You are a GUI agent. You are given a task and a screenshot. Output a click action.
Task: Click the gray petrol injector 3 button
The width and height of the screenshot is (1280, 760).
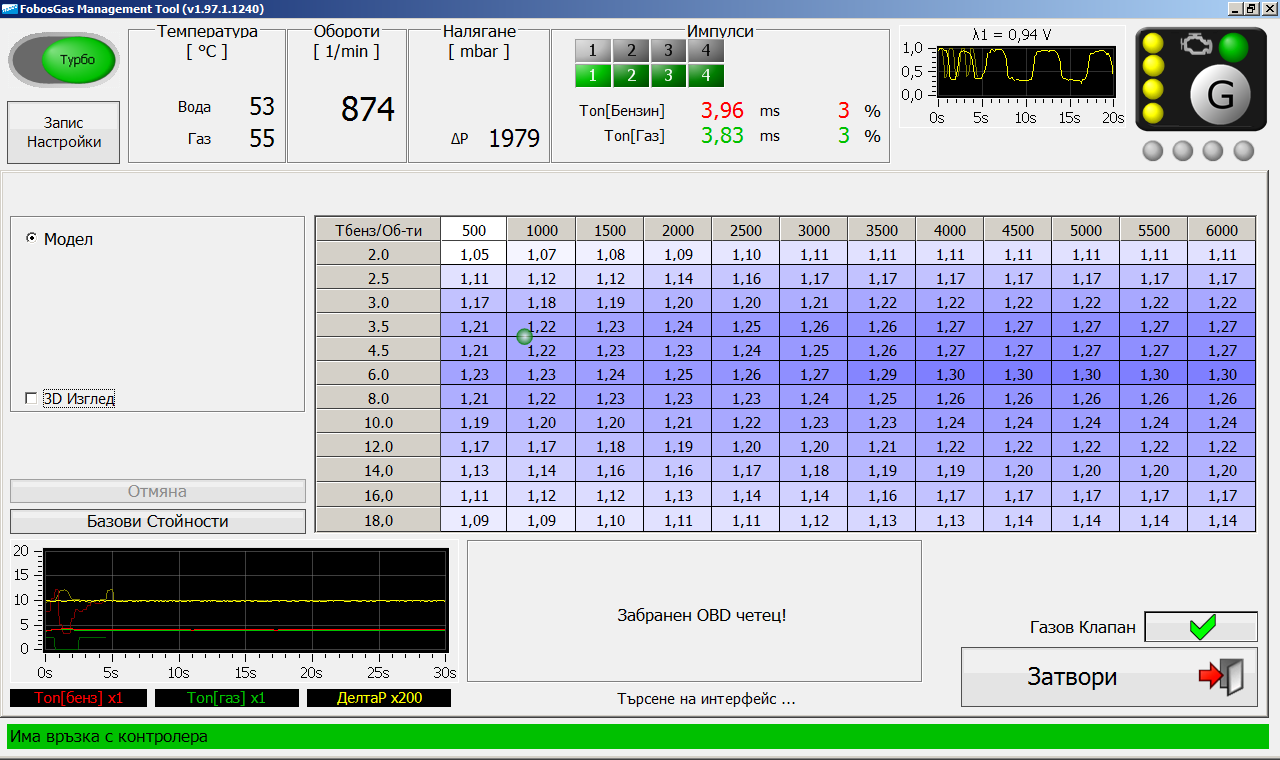click(x=668, y=50)
